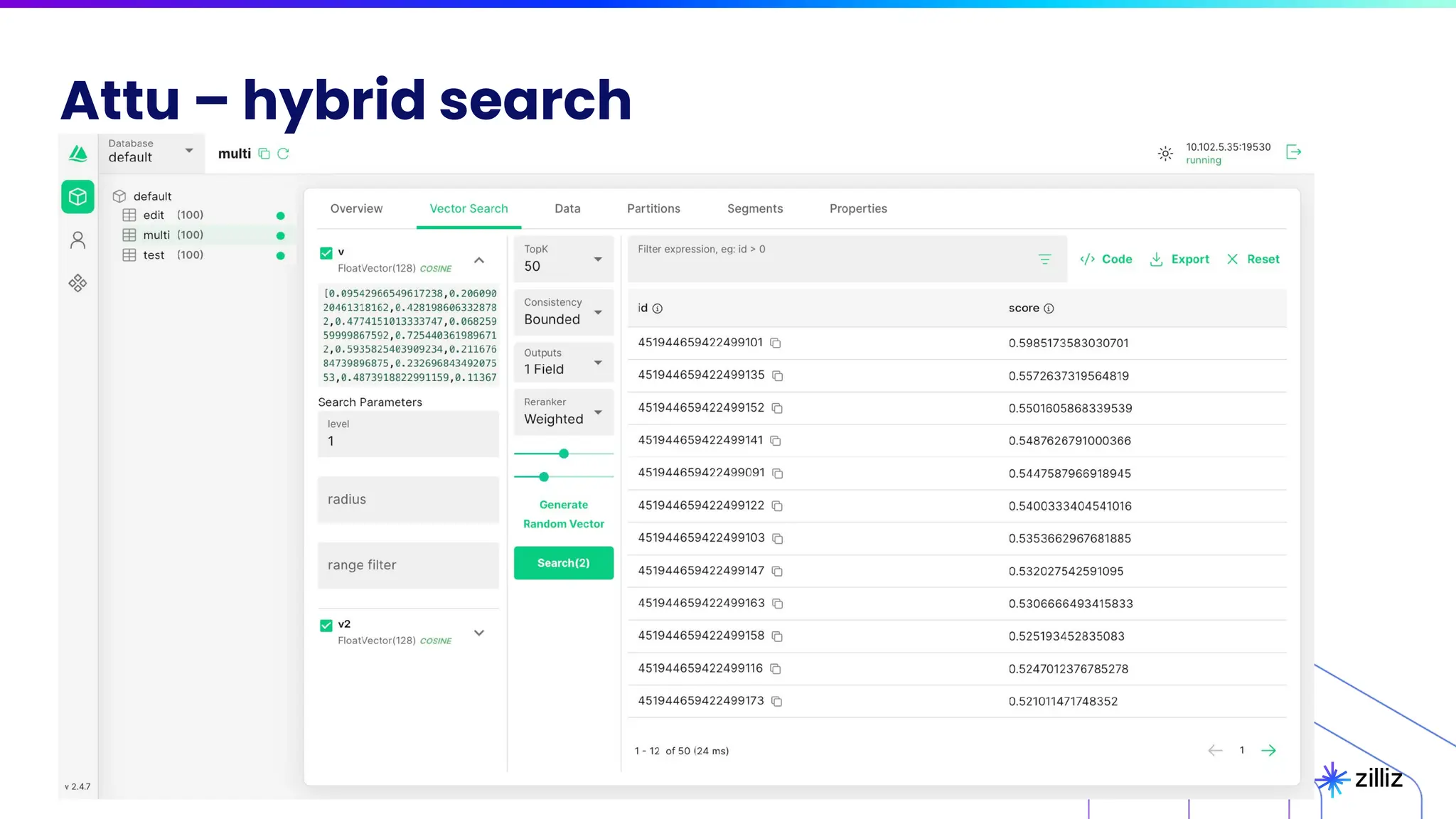Copy id 451944659422499173
The width and height of the screenshot is (1456, 819).
[x=777, y=702]
